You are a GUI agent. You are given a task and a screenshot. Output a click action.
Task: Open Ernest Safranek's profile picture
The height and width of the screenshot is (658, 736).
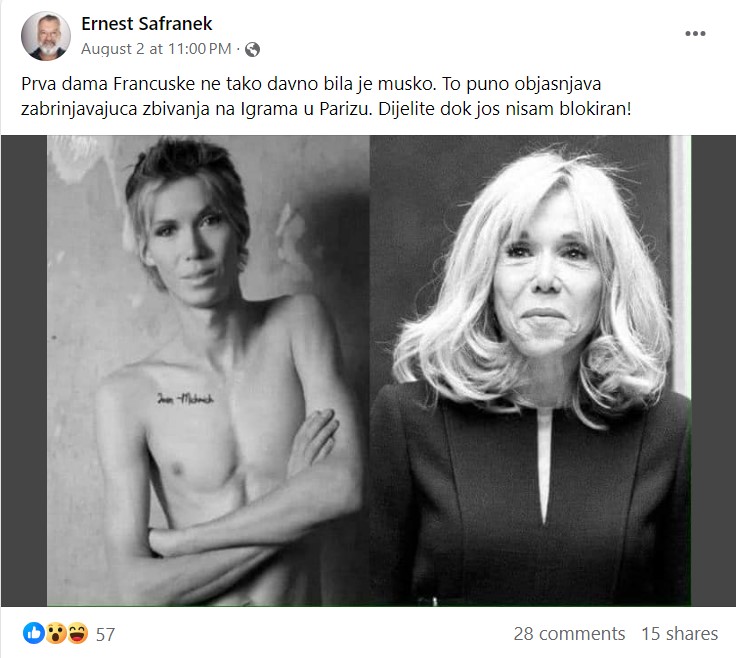point(46,36)
